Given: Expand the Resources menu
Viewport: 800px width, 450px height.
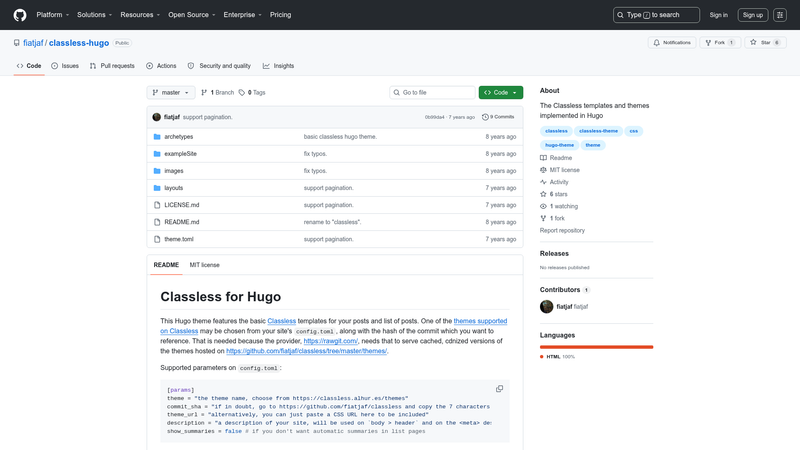Looking at the screenshot, I should pos(140,15).
